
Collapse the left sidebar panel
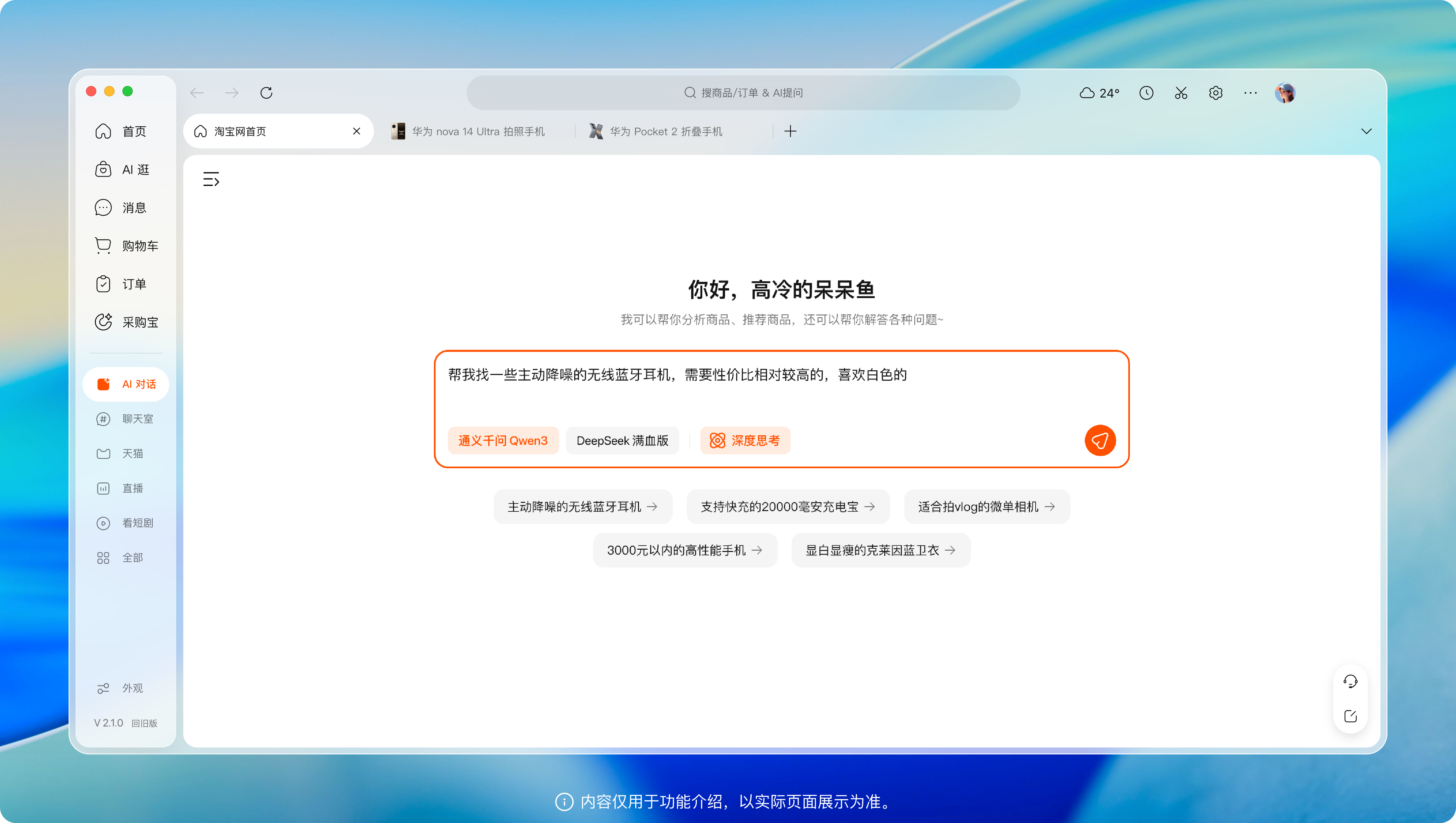click(x=211, y=179)
